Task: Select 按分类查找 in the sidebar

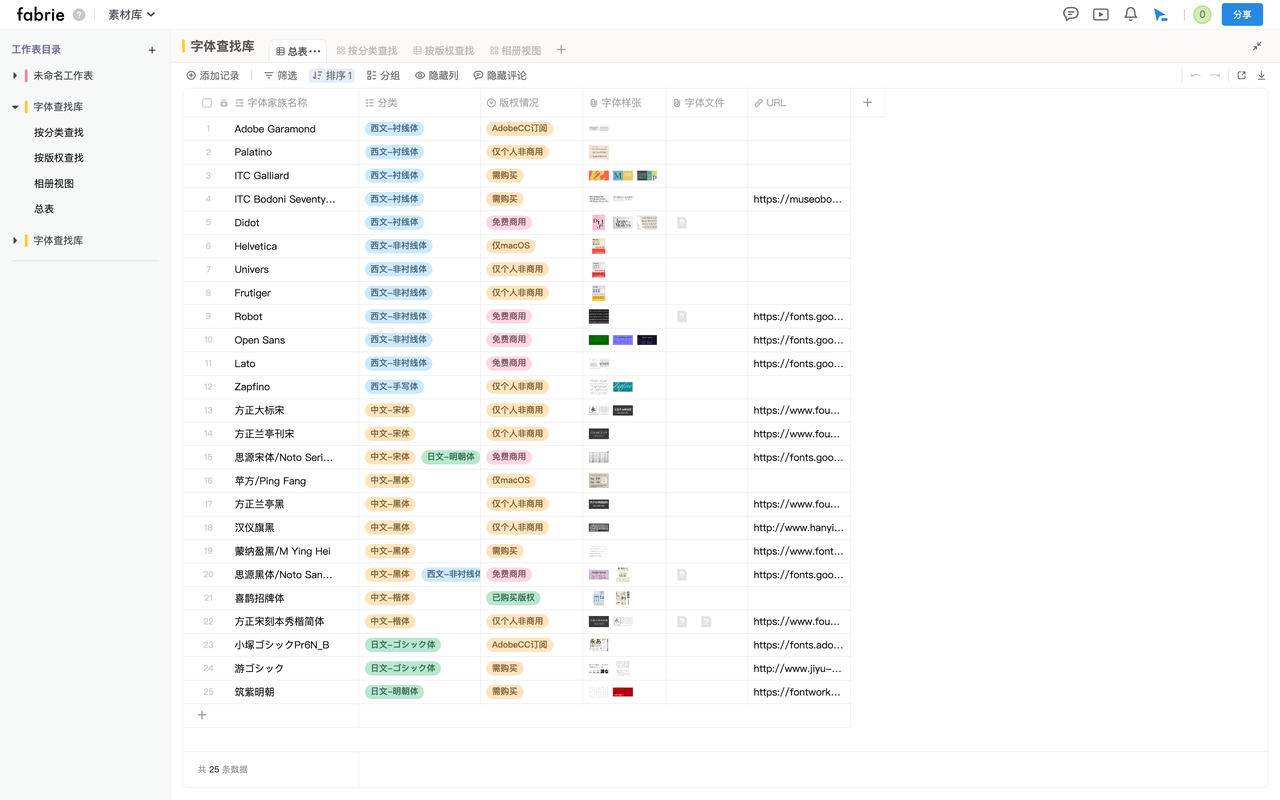Action: (x=59, y=133)
